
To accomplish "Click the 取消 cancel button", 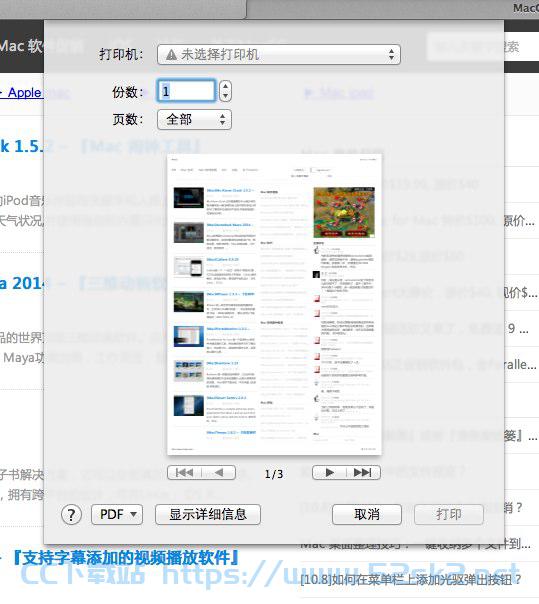I will [x=367, y=515].
